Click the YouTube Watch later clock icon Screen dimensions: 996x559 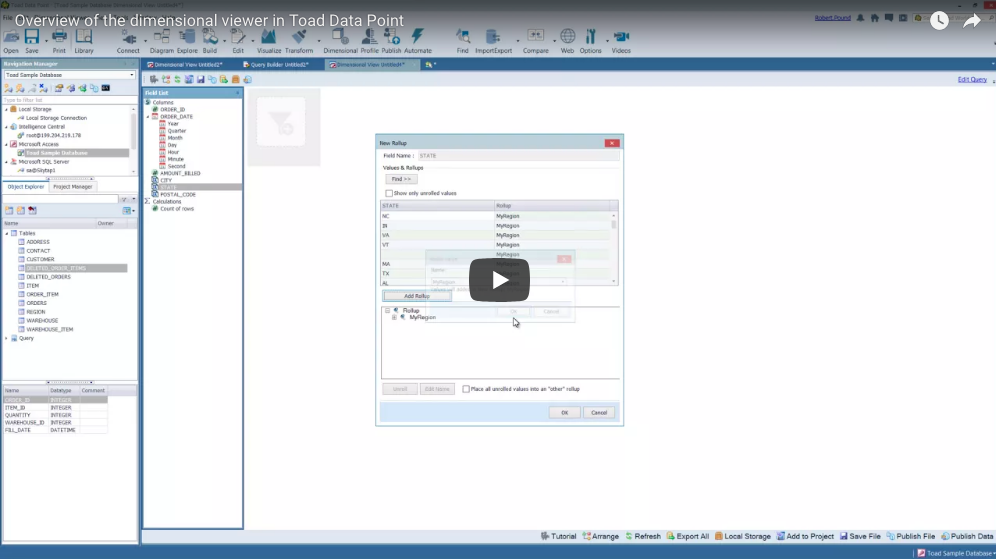(939, 21)
